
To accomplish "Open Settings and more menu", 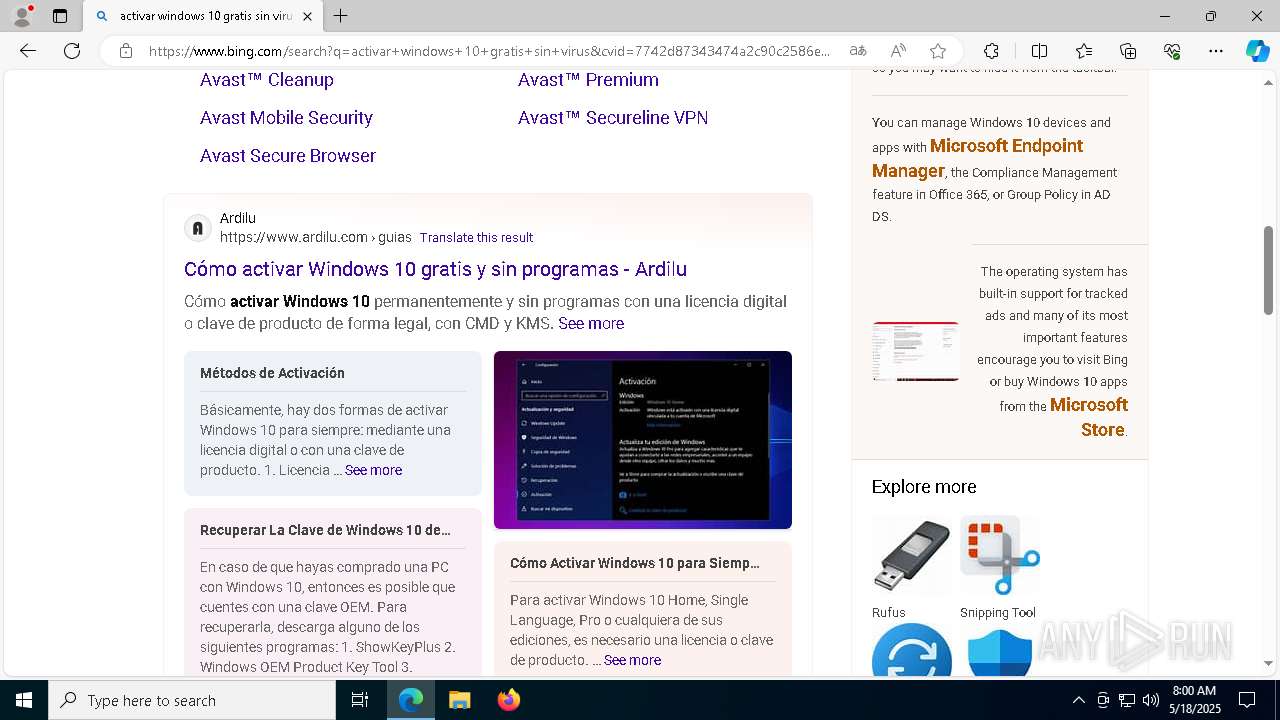I will tap(1216, 51).
